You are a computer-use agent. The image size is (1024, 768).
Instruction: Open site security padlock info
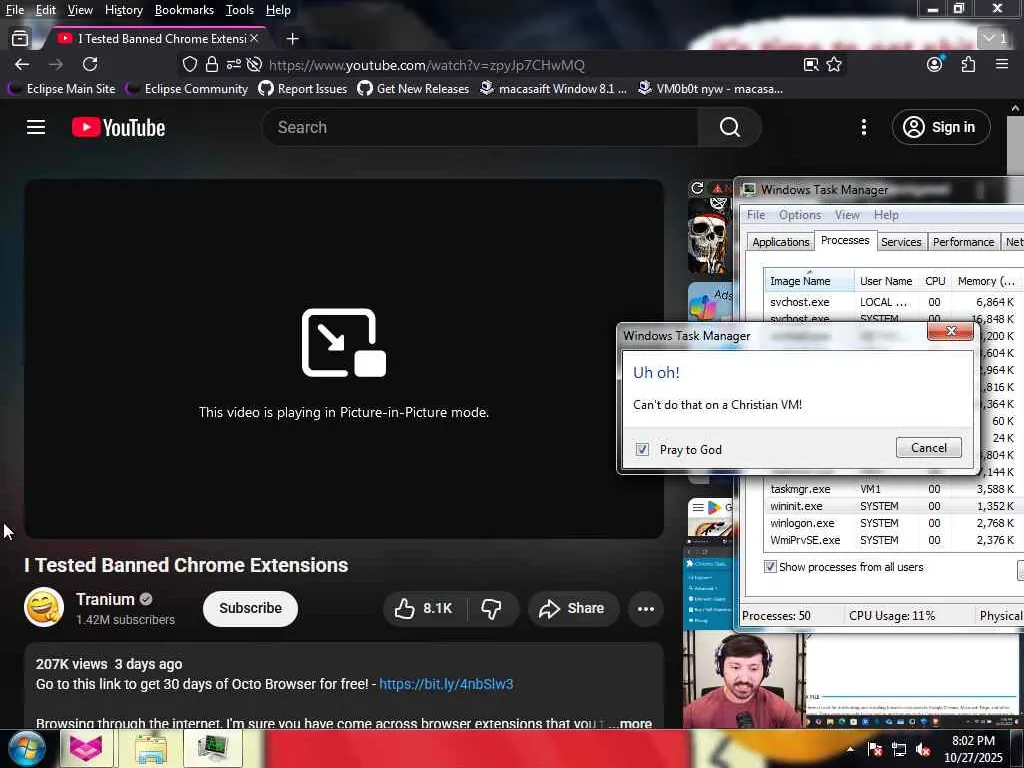(212, 64)
